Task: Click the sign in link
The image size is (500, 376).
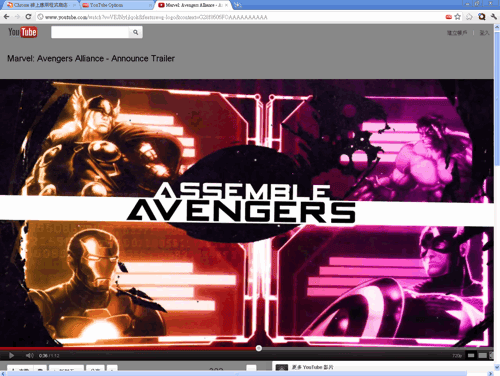Action: pos(484,33)
